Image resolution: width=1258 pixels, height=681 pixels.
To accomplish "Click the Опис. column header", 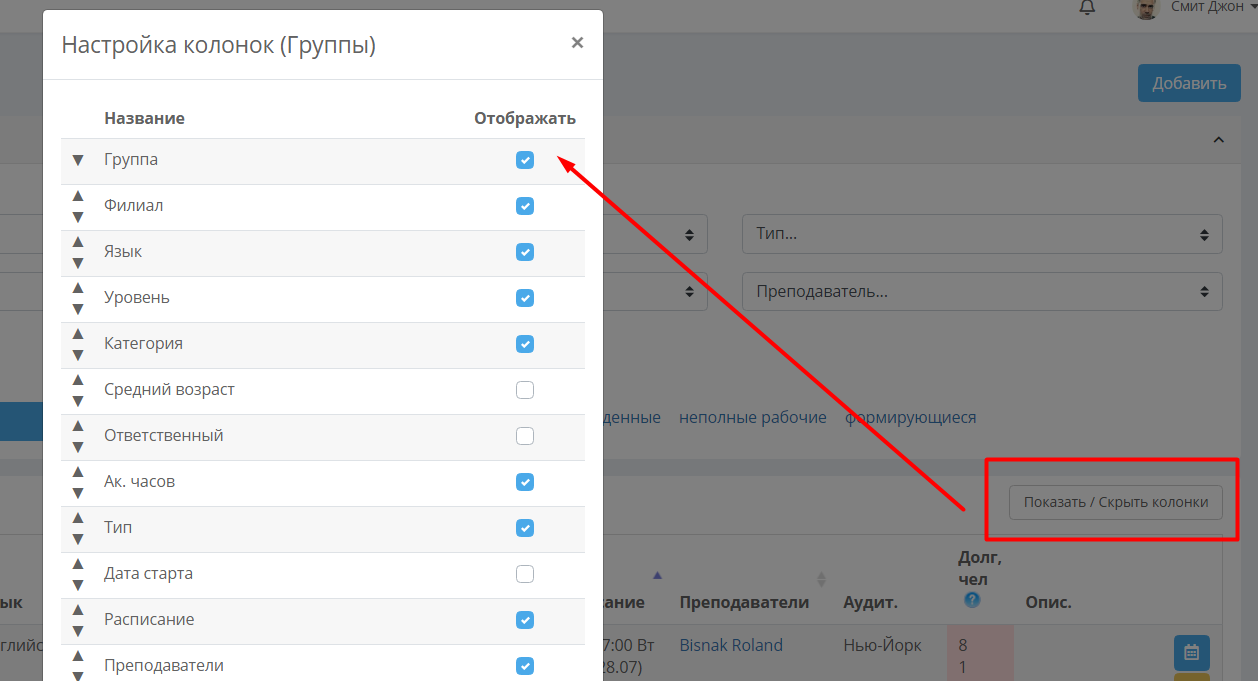I will point(1048,602).
